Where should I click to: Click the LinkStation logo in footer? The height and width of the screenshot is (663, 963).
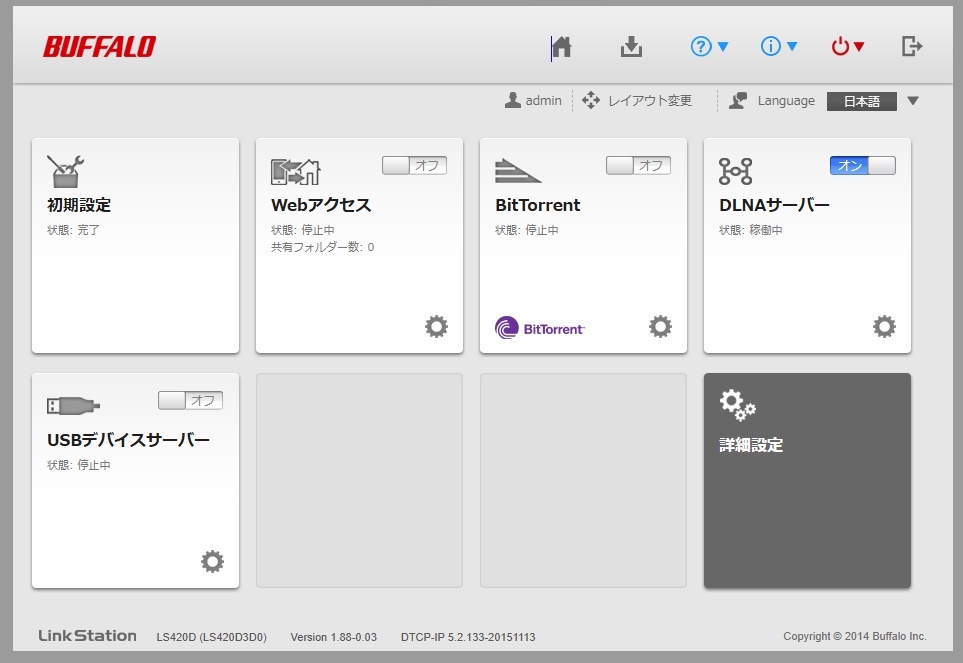pyautogui.click(x=87, y=635)
